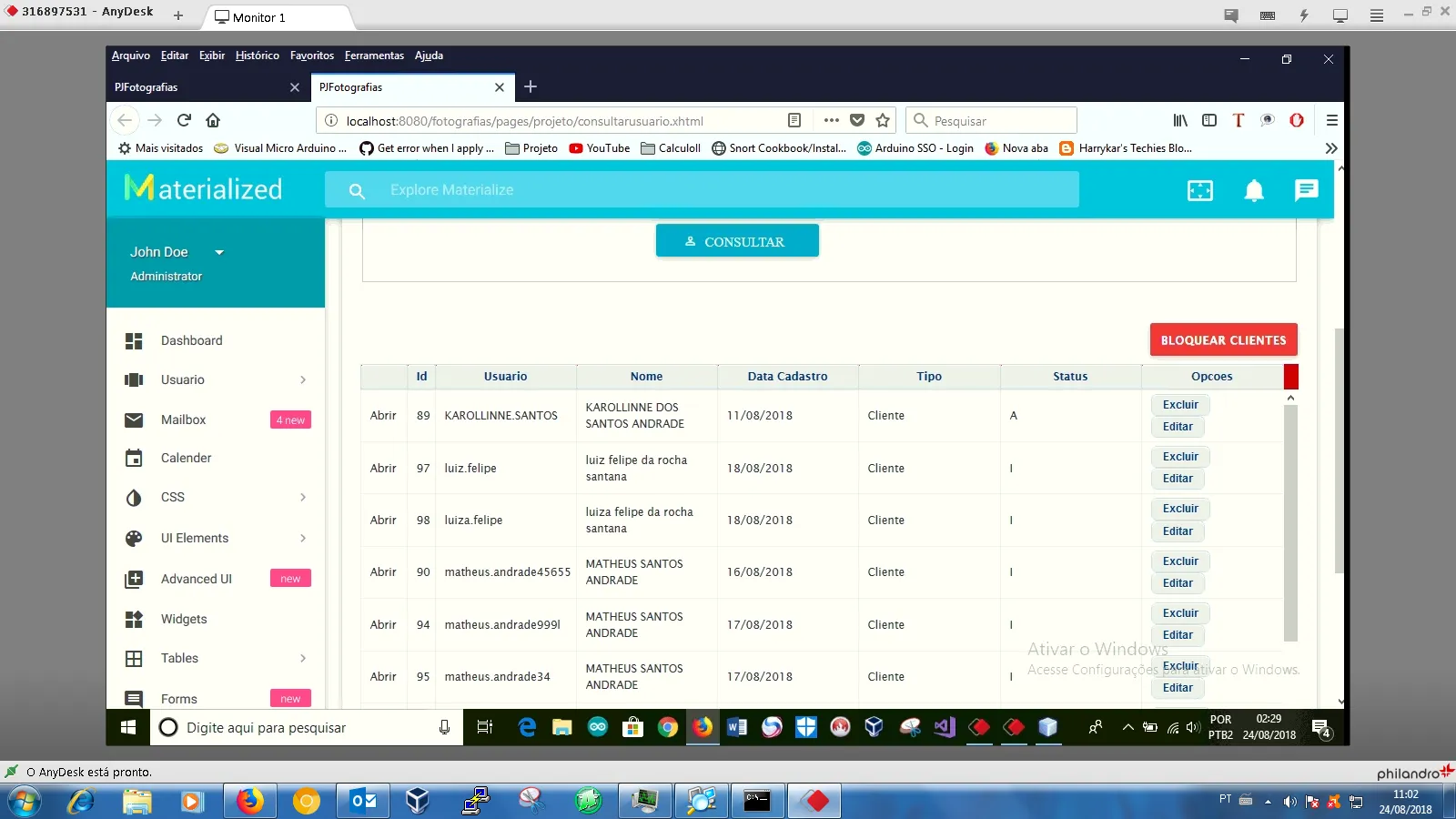This screenshot has height=819, width=1456.
Task: Click the BLOQUEAR CLIENTES button
Action: [x=1223, y=340]
